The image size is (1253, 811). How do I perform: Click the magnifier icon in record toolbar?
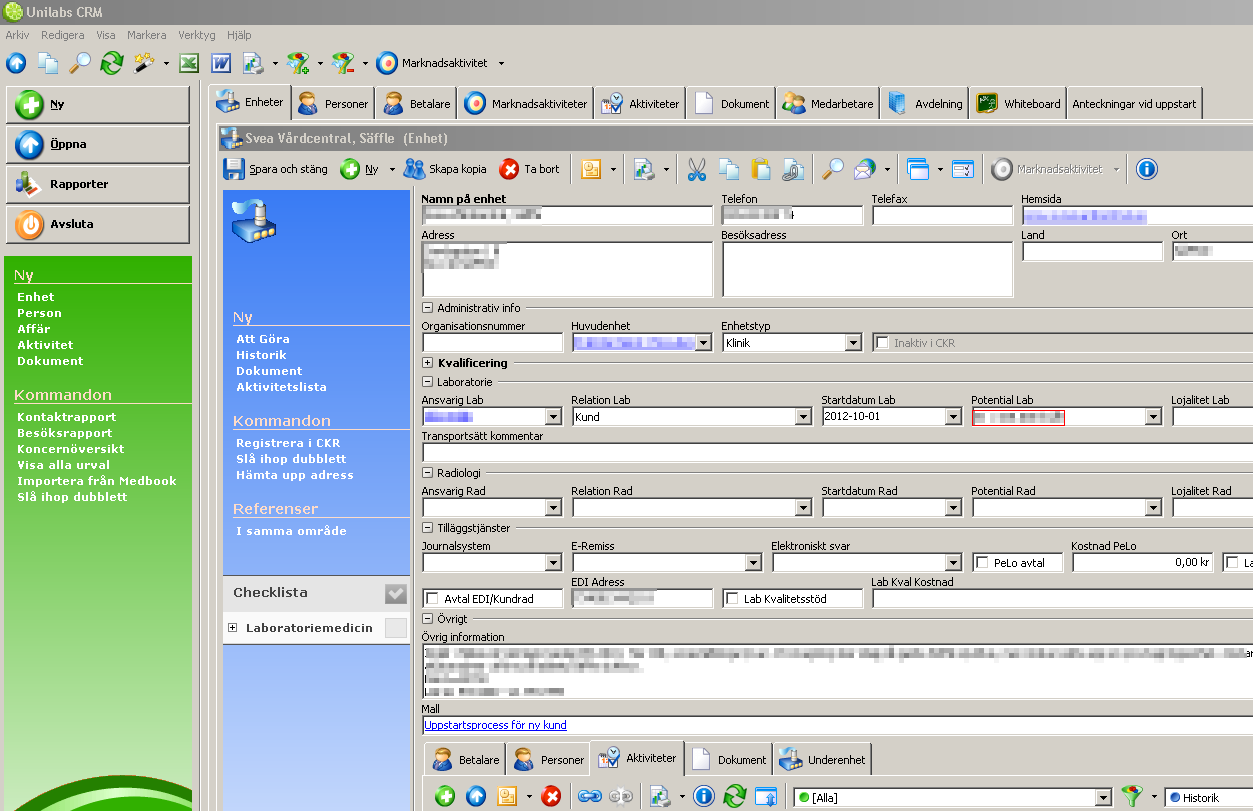tap(832, 169)
